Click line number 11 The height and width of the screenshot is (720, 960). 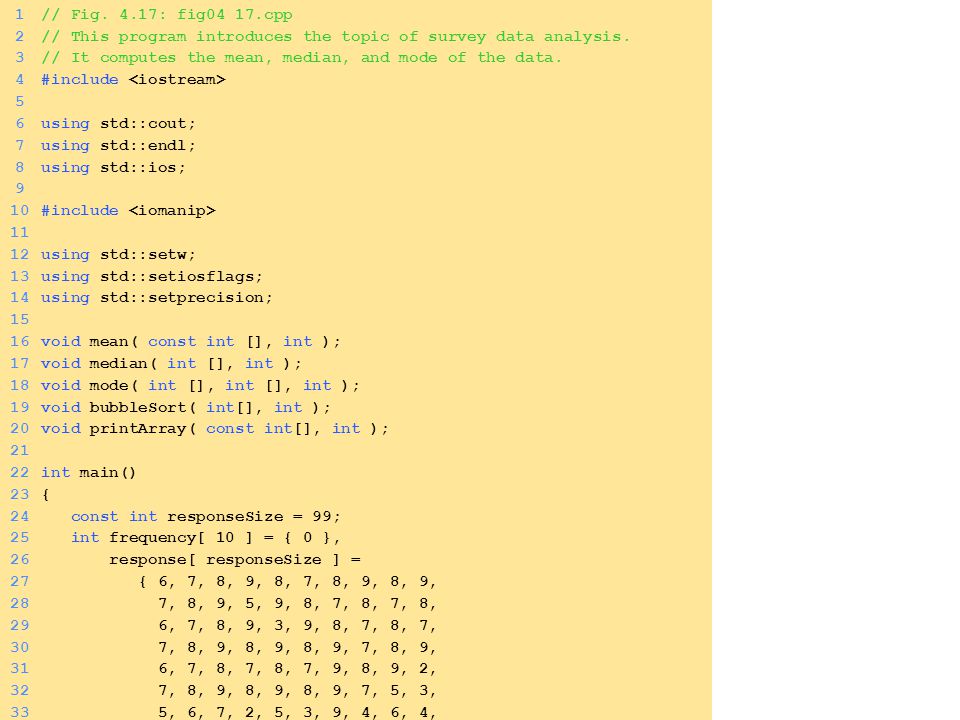tap(20, 233)
